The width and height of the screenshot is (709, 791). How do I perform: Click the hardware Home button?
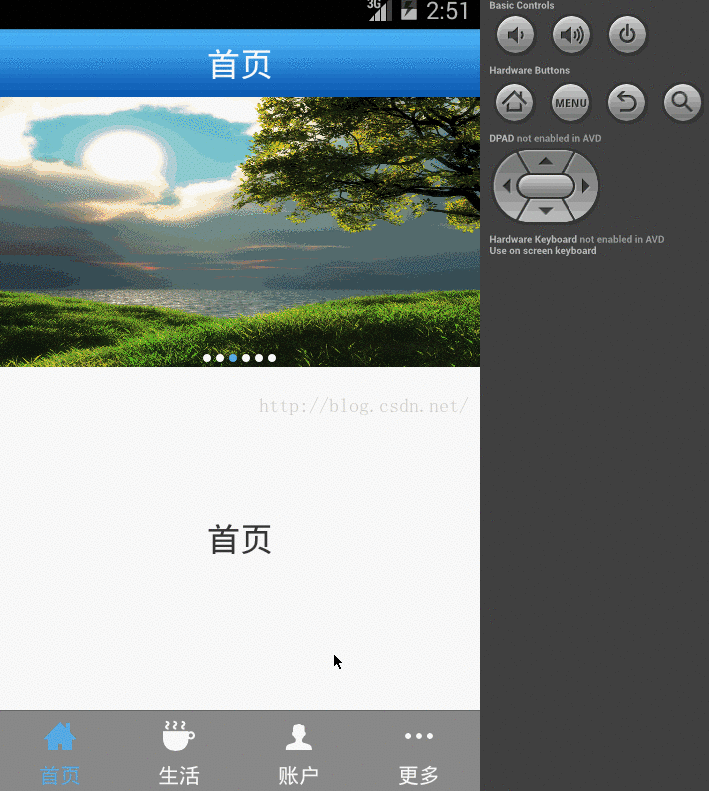(514, 102)
